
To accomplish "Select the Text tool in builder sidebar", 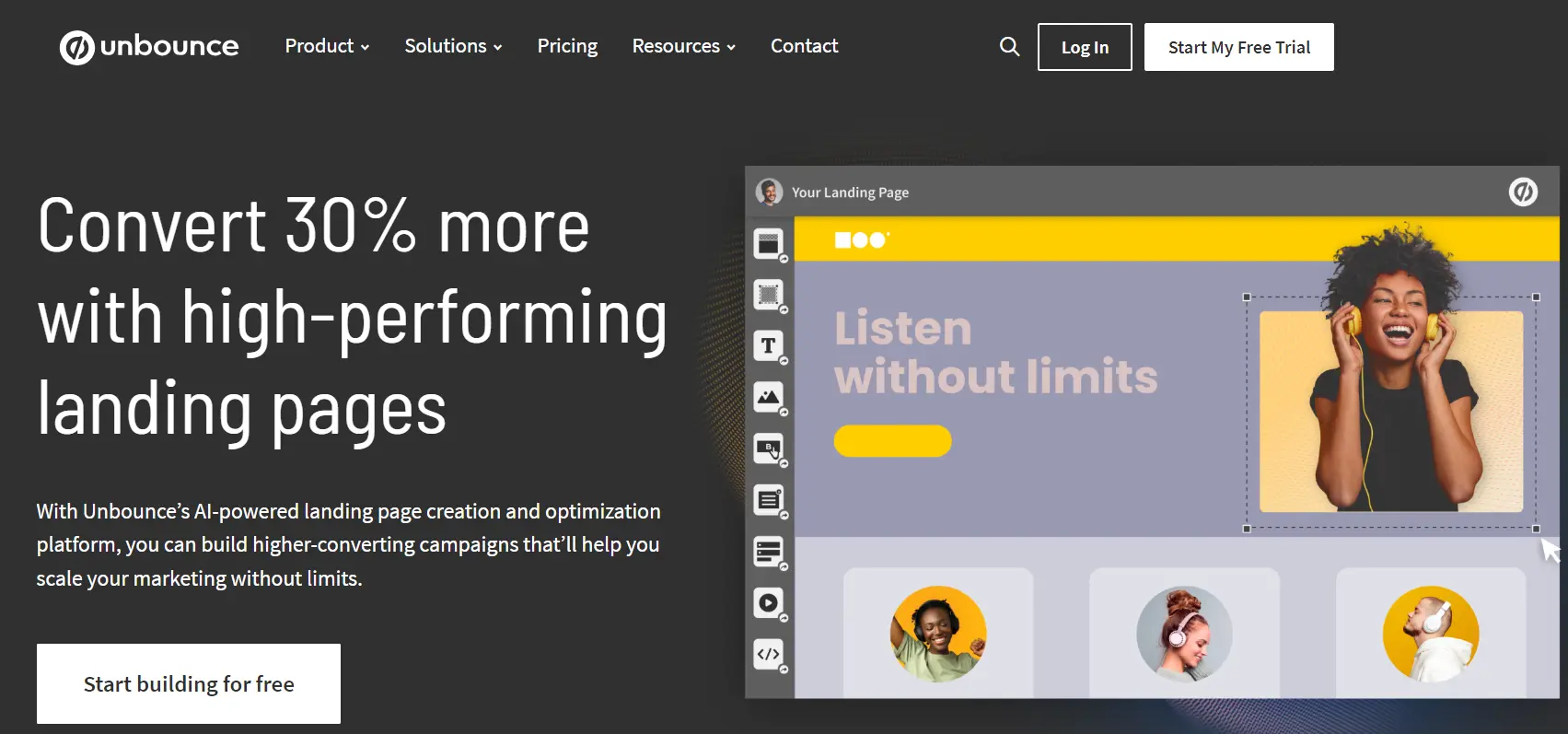I will 769,346.
